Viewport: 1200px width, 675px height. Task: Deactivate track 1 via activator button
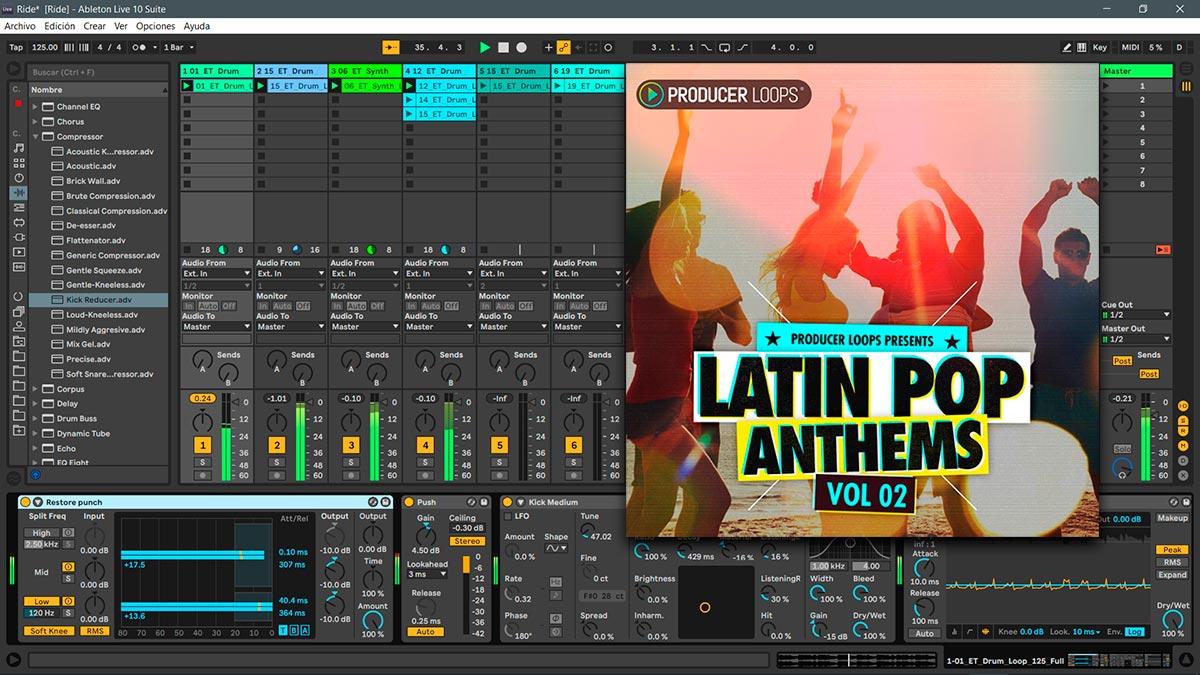tap(203, 445)
